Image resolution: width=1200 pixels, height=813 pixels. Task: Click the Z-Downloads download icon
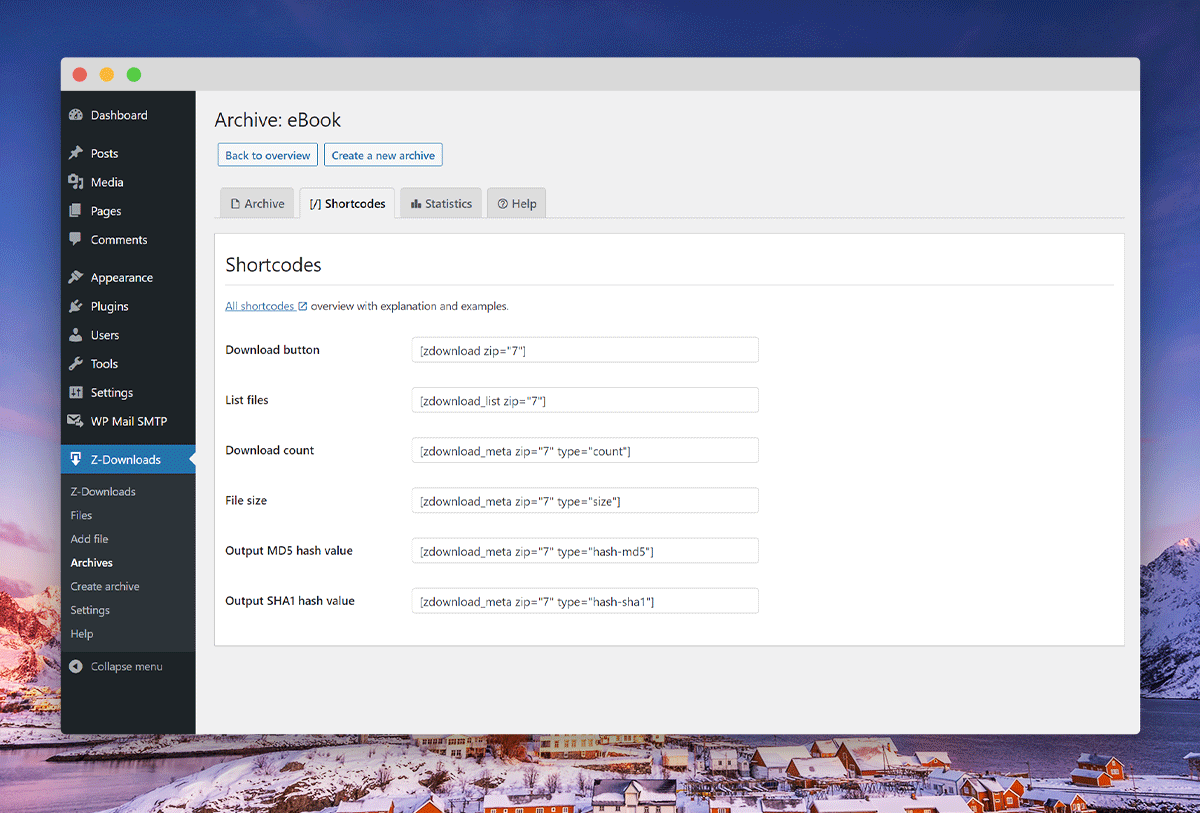click(x=76, y=459)
